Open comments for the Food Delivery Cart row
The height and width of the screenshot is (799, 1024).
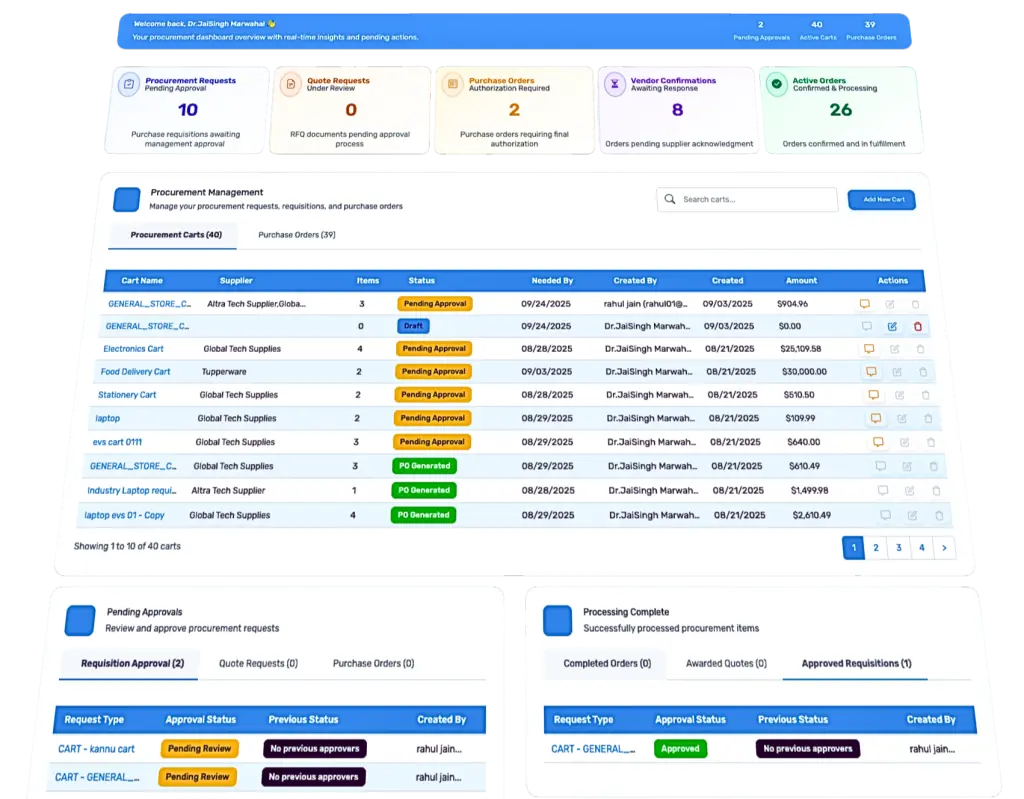click(871, 371)
